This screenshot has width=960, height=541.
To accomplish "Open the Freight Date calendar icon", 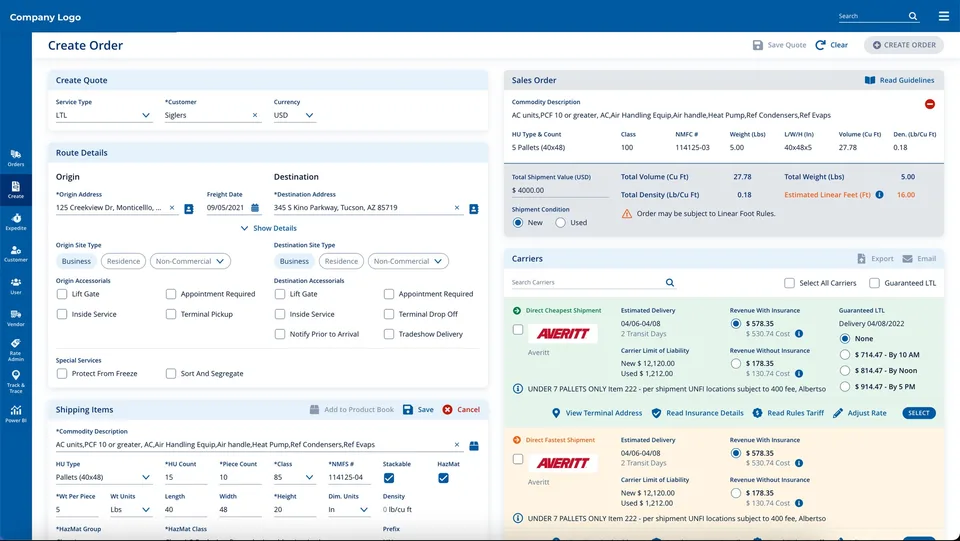I will click(x=255, y=208).
